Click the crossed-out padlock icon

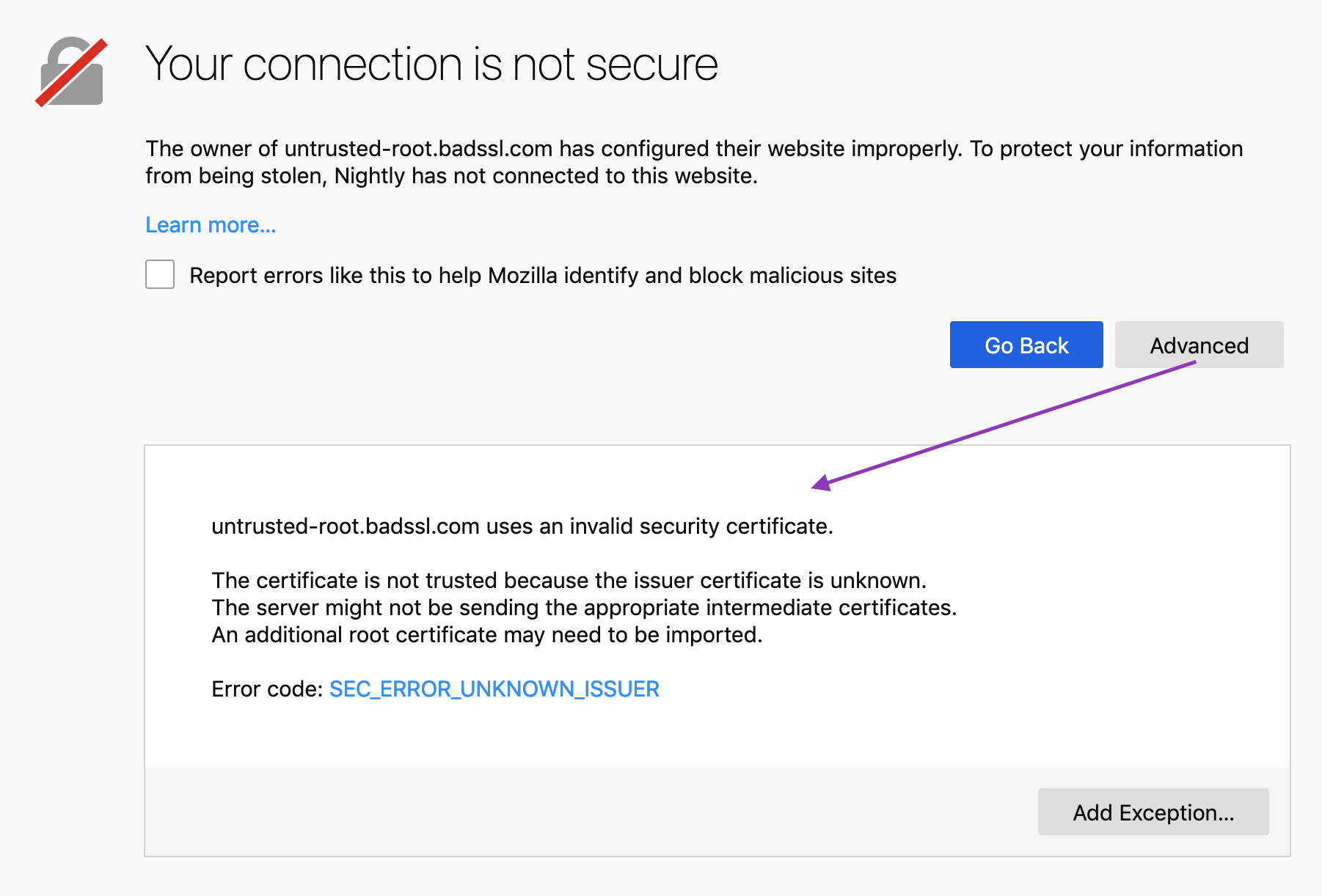click(72, 73)
